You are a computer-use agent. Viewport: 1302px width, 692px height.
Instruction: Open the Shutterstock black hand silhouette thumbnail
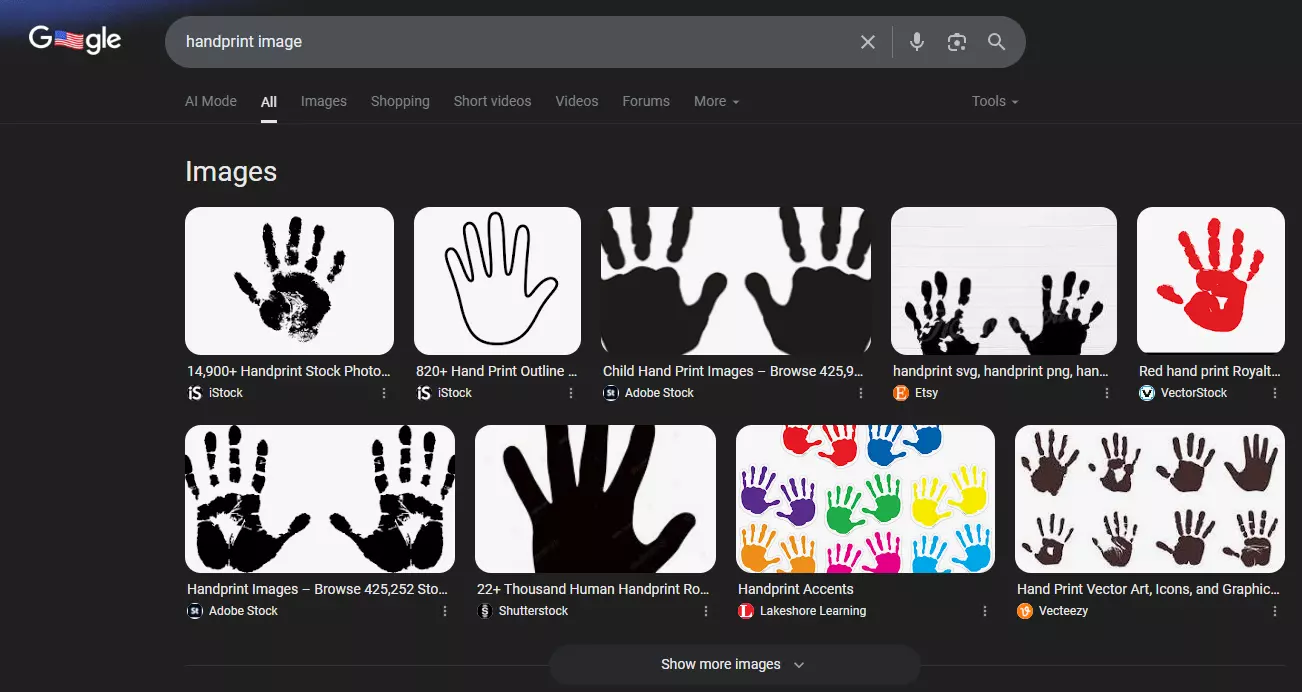[595, 499]
